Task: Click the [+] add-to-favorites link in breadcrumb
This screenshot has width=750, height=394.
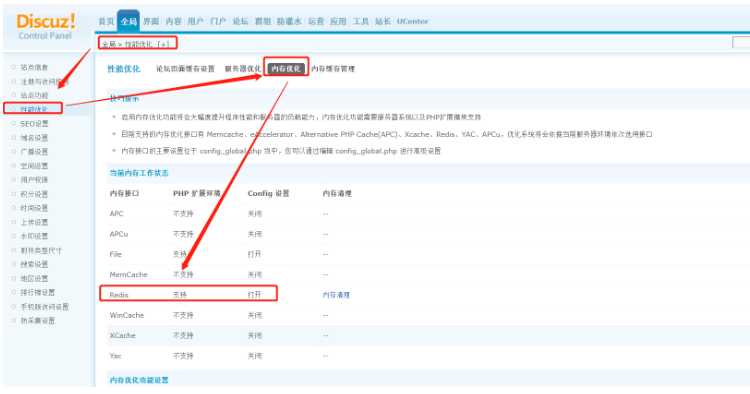Action: (x=163, y=44)
